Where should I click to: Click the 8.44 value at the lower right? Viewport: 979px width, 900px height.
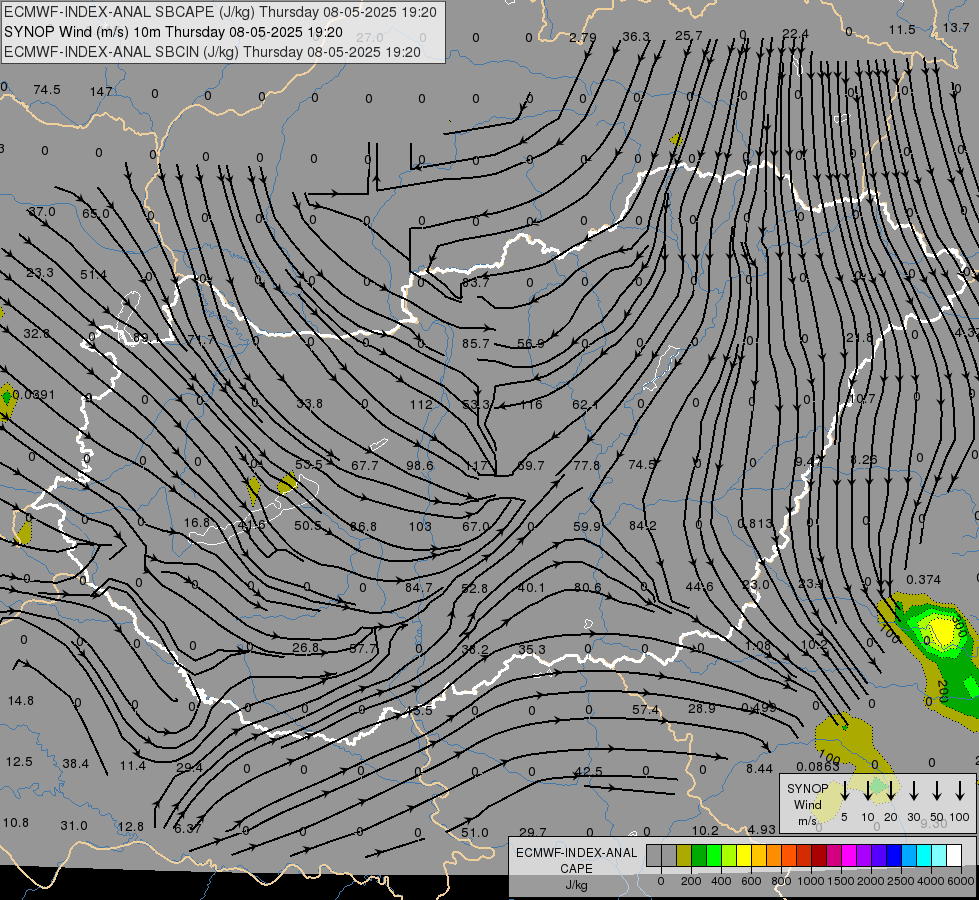click(759, 769)
